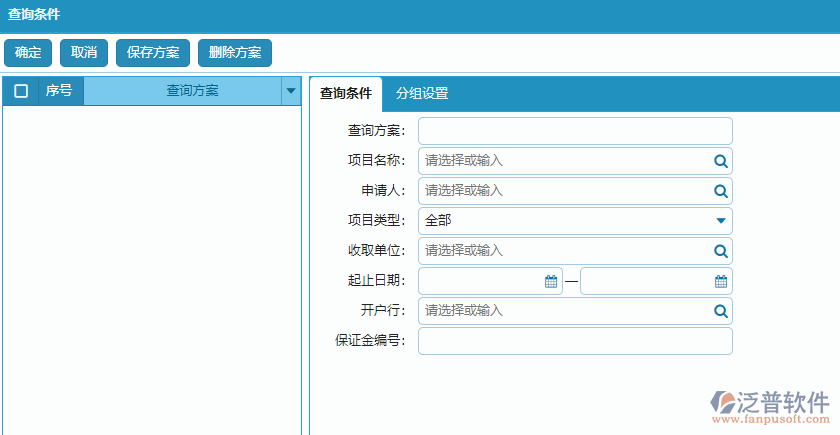Open the end date calendar picker
The width and height of the screenshot is (840, 435).
(720, 281)
